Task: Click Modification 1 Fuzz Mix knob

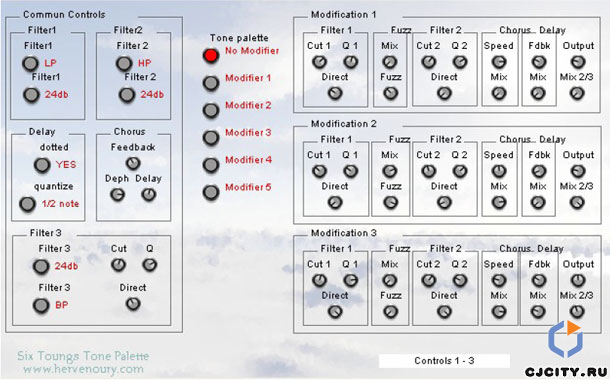Action: point(389,62)
